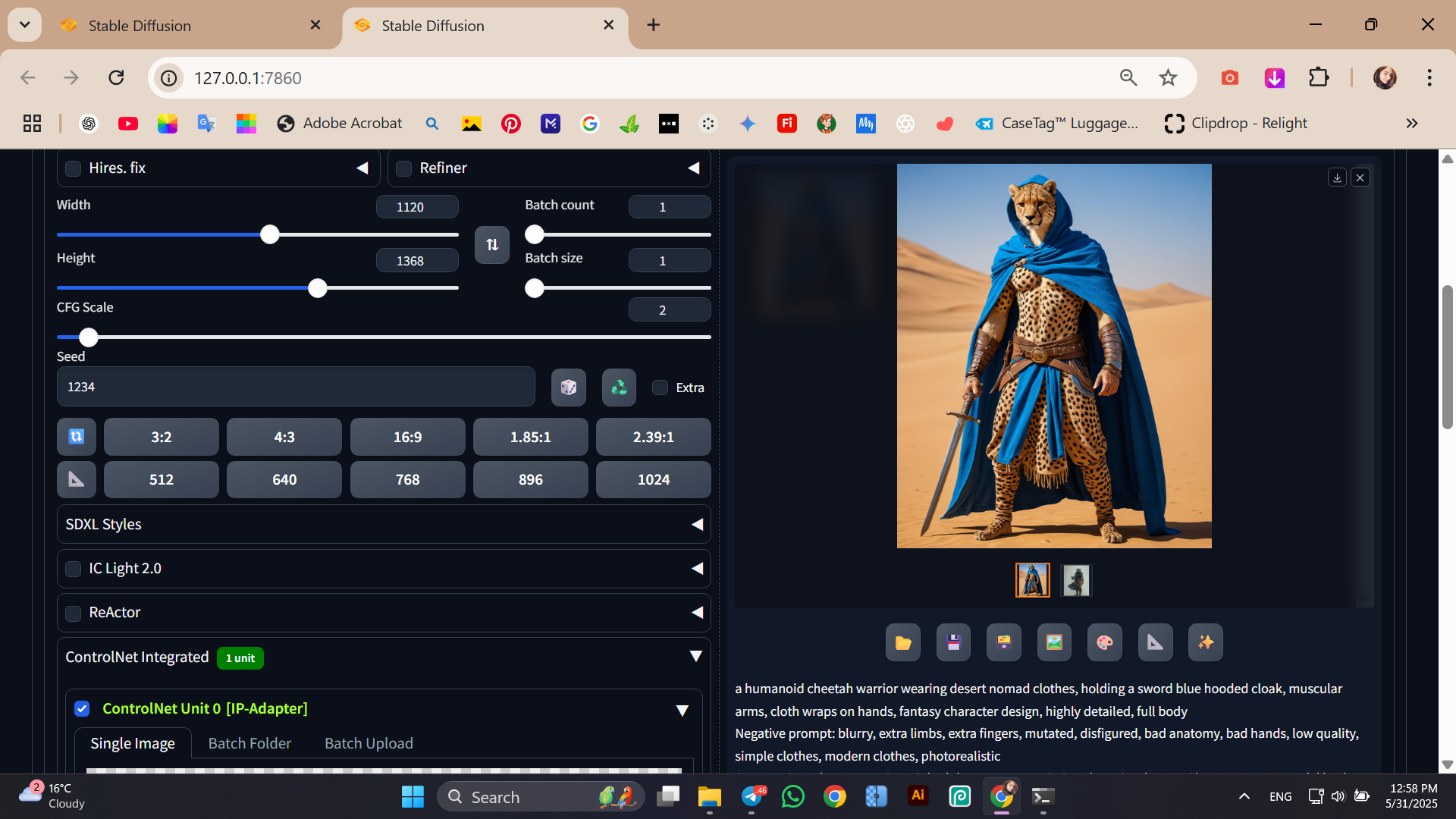The image size is (1456, 819).
Task: Click the download icon above preview image
Action: (1336, 177)
